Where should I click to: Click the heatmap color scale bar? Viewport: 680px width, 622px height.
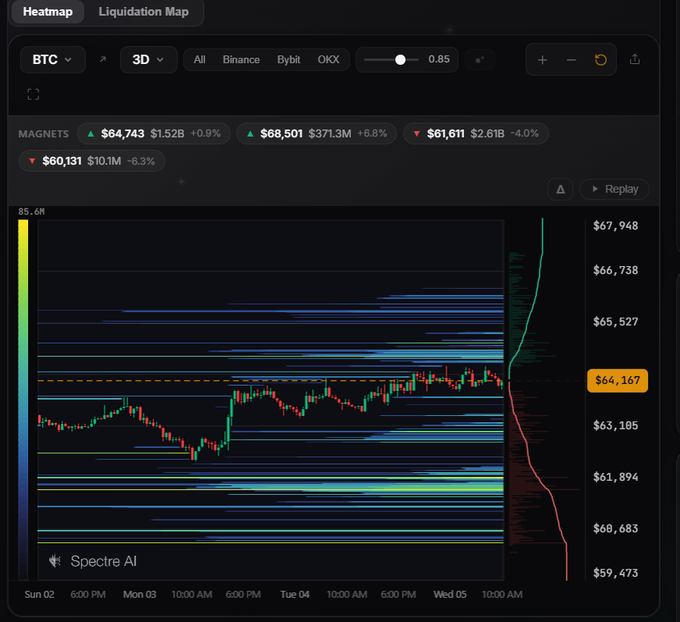click(23, 399)
